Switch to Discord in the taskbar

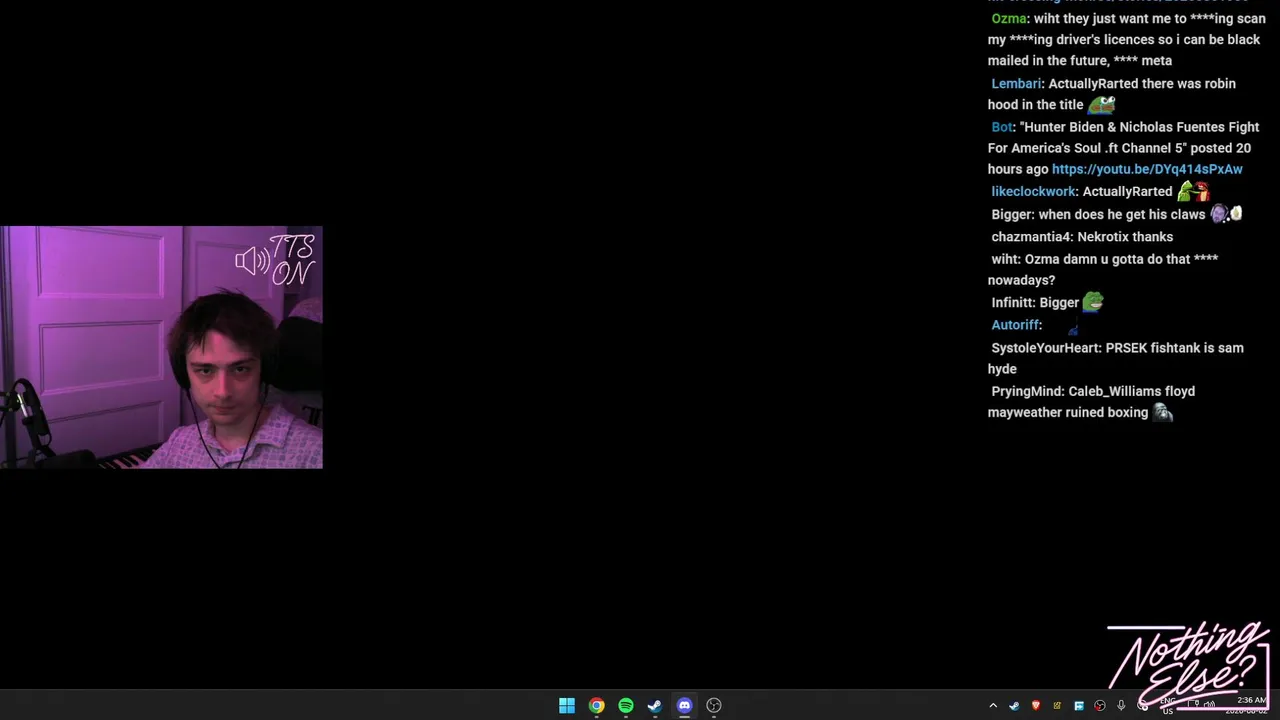click(x=684, y=705)
